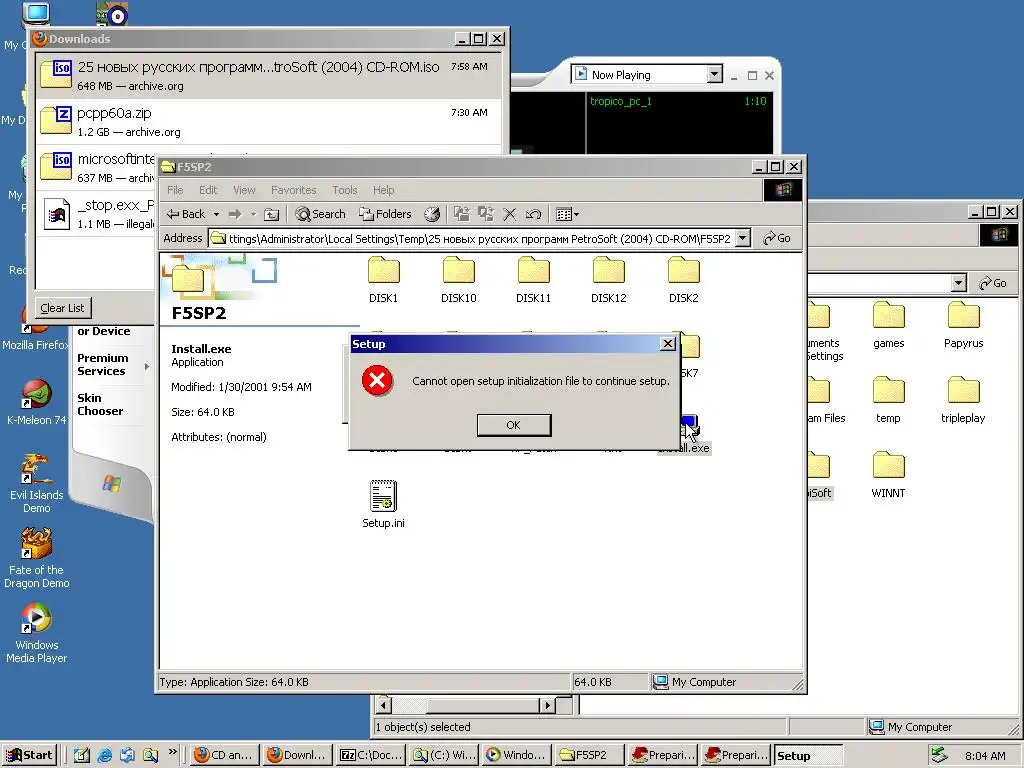Viewport: 1024px width, 768px height.
Task: Launch Internet Explorer from Quick Launch
Action: pos(104,756)
